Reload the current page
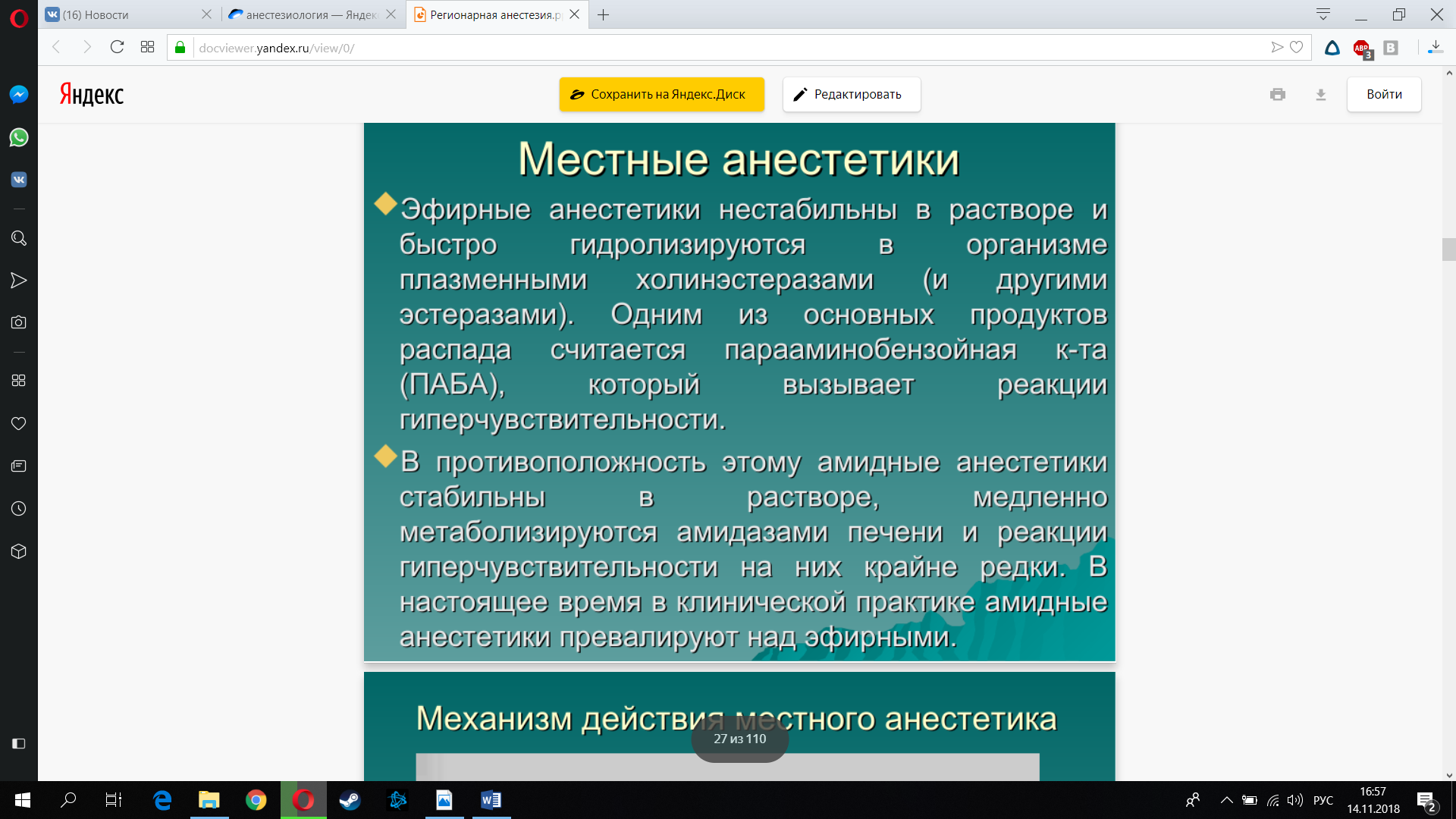Screen dimensions: 1456x819 [x=117, y=47]
